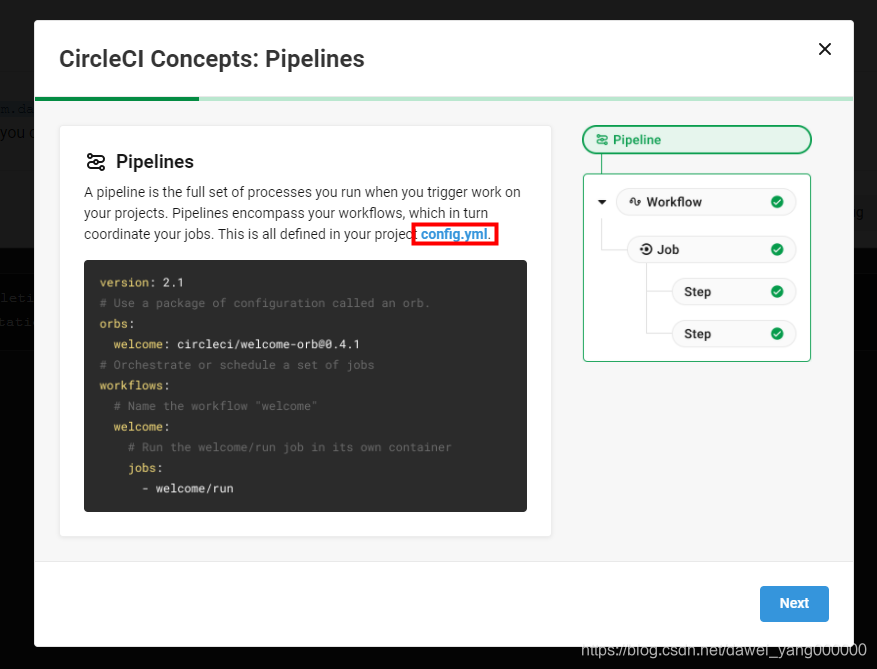Screen dimensions: 877x669
Task: Click the Job circular icon
Action: 646,249
